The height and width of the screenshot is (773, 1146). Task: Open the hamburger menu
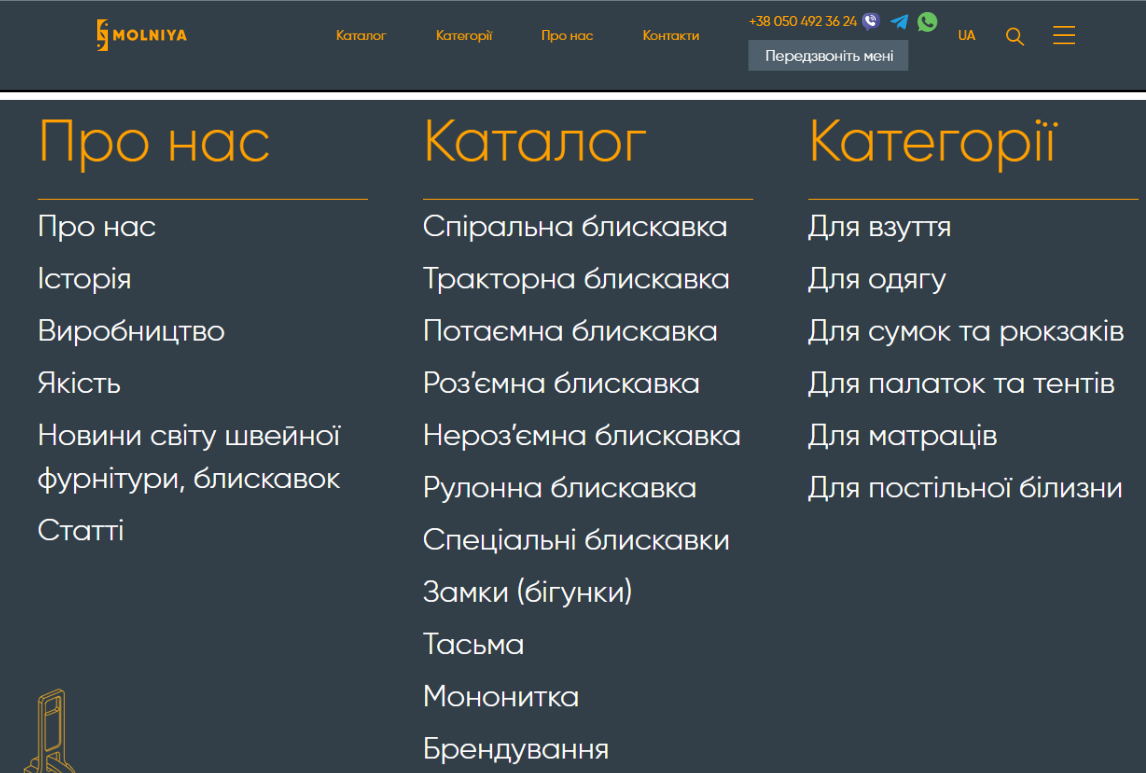(x=1063, y=35)
